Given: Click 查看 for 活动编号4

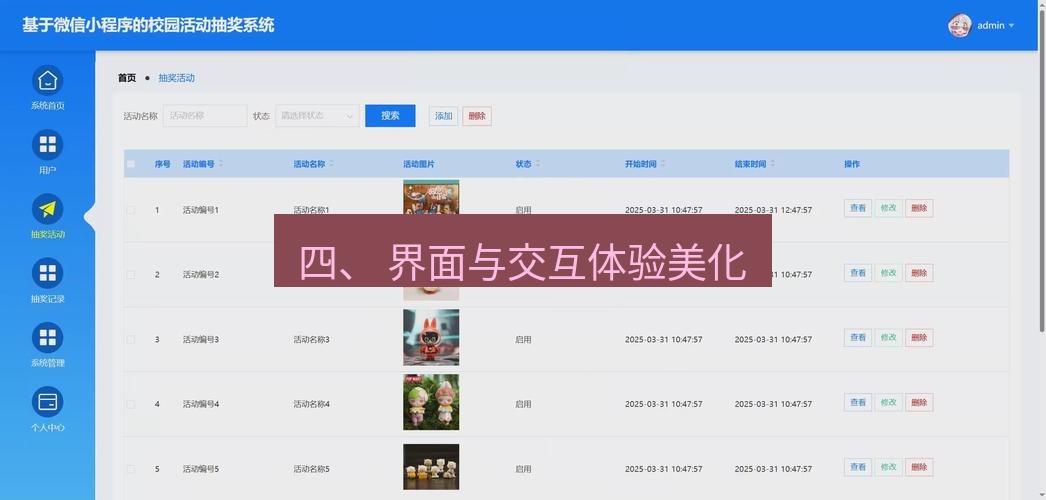Looking at the screenshot, I should tap(858, 402).
